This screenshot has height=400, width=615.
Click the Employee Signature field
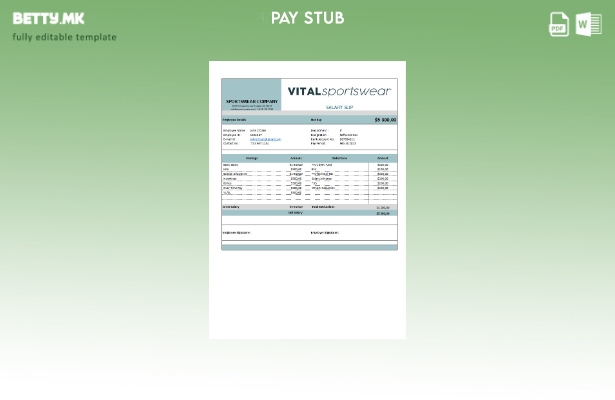point(237,233)
